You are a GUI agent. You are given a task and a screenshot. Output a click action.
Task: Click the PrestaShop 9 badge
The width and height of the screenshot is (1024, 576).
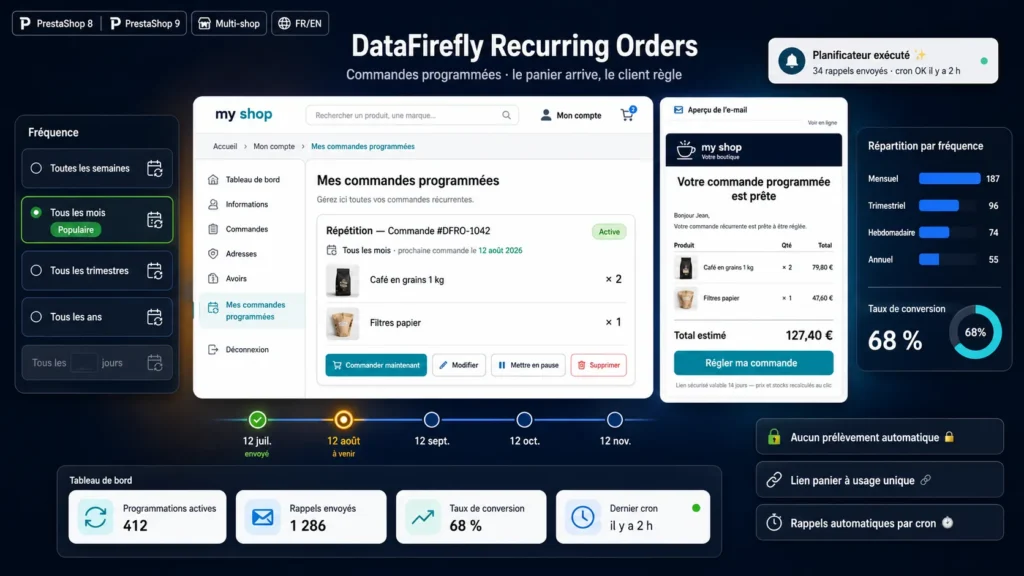(145, 24)
